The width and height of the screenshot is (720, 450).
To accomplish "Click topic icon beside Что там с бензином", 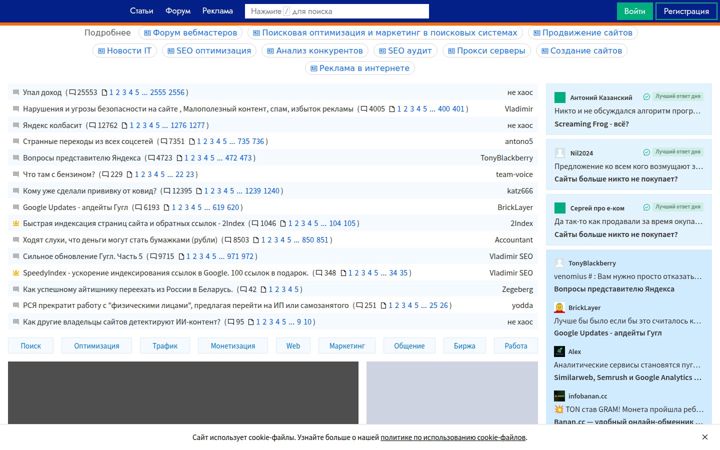I will click(x=16, y=174).
